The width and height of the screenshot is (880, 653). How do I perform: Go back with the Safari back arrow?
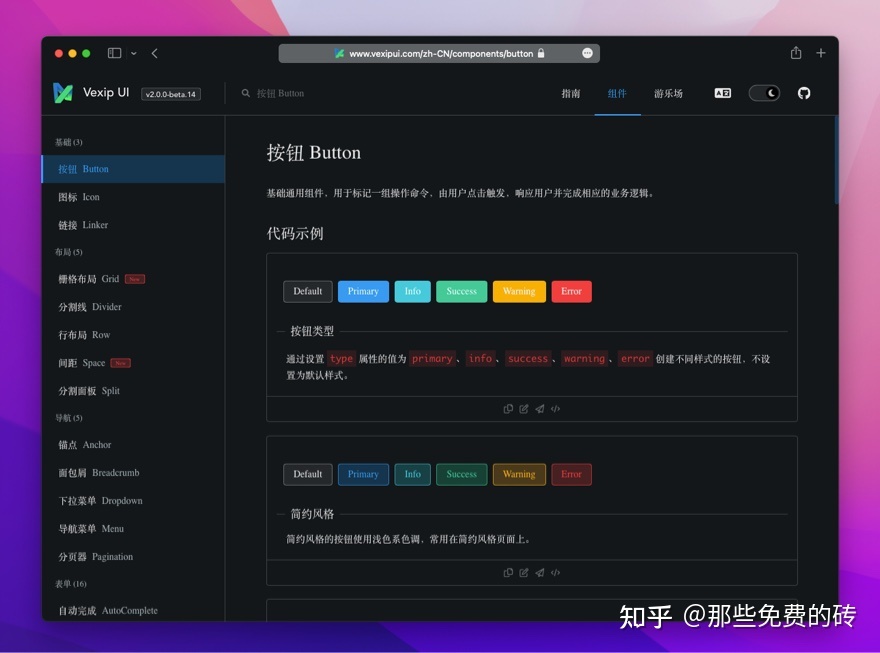click(x=154, y=53)
